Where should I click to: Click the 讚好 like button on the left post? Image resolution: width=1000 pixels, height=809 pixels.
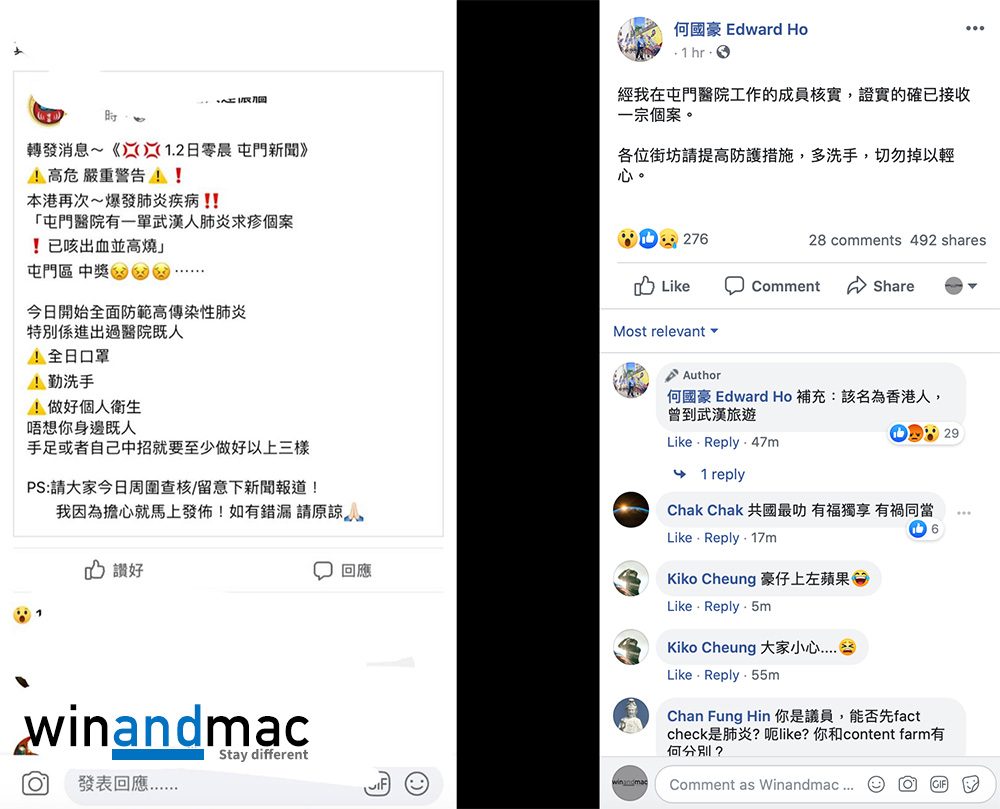tap(114, 570)
